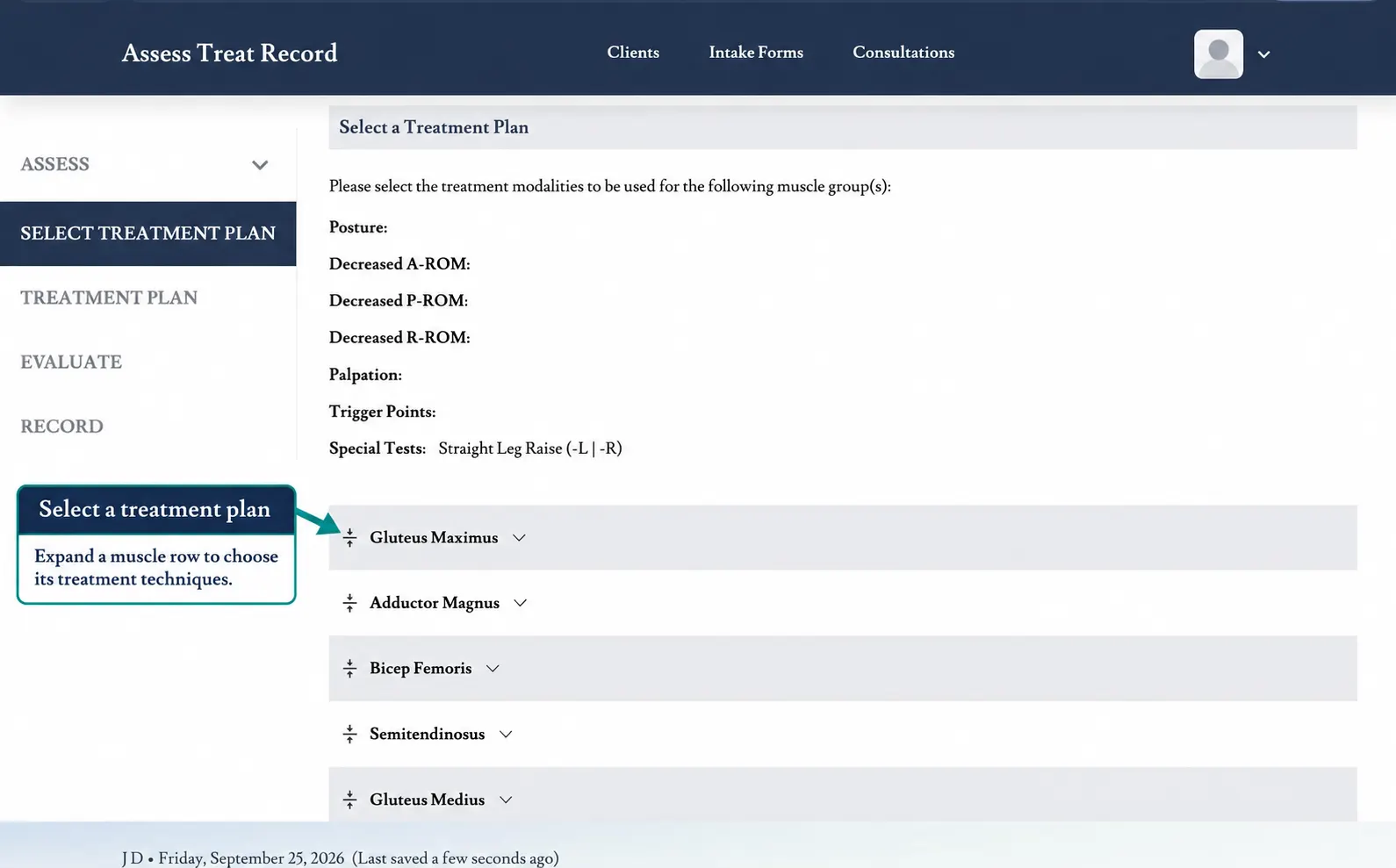Click the drag handle icon for Bicep Femoris
Screen dimensions: 1396x868
(x=349, y=669)
